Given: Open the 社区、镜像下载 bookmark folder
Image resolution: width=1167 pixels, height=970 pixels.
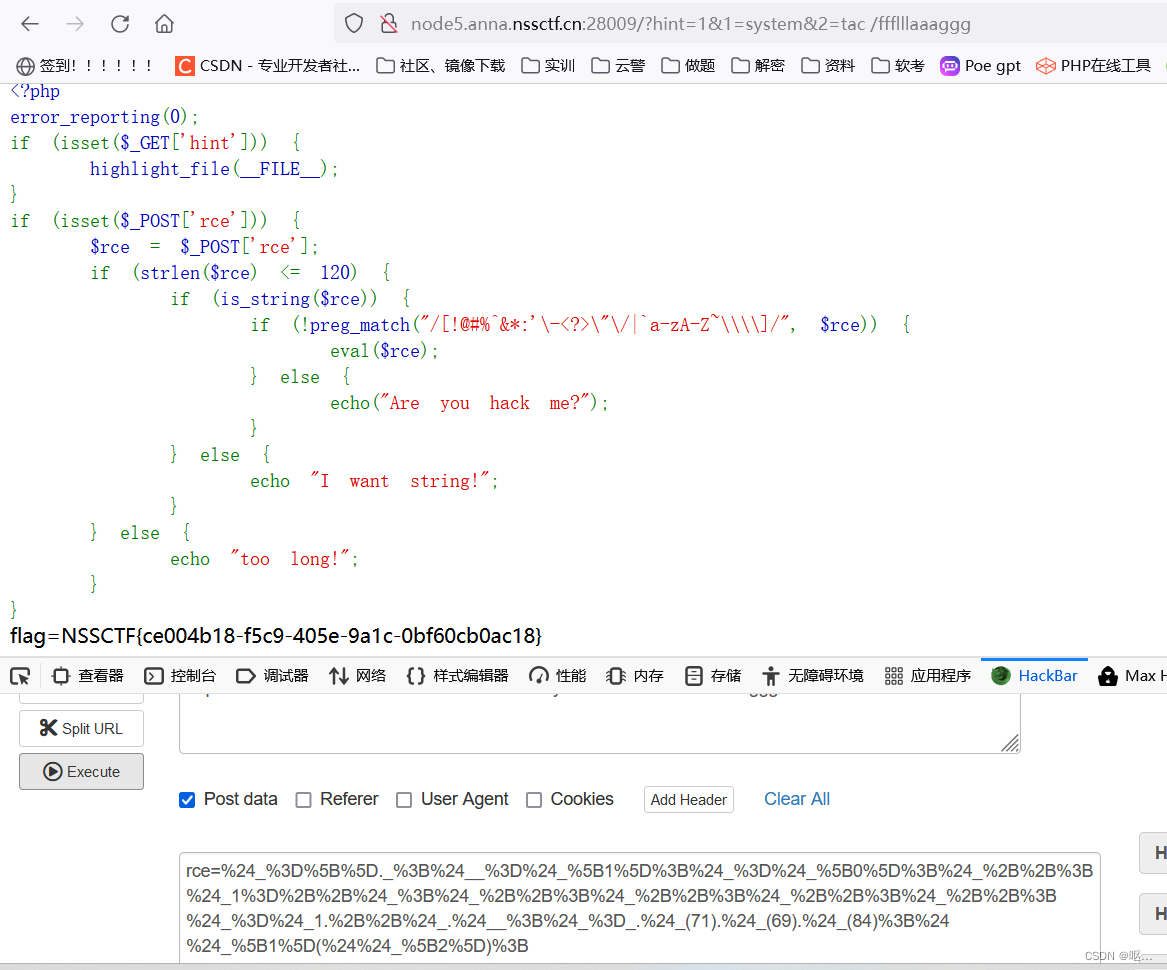Looking at the screenshot, I should coord(441,66).
